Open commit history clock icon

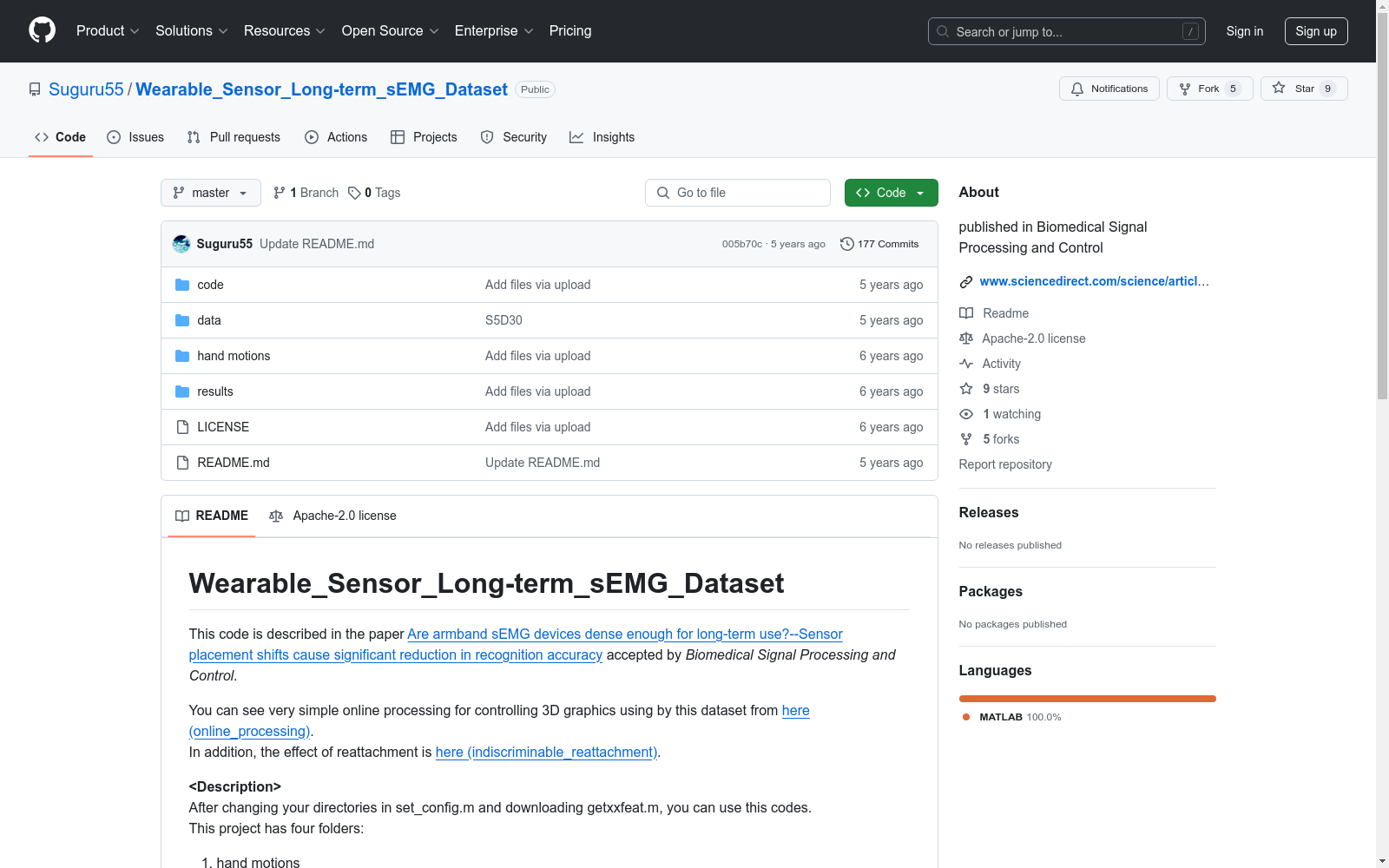(846, 244)
